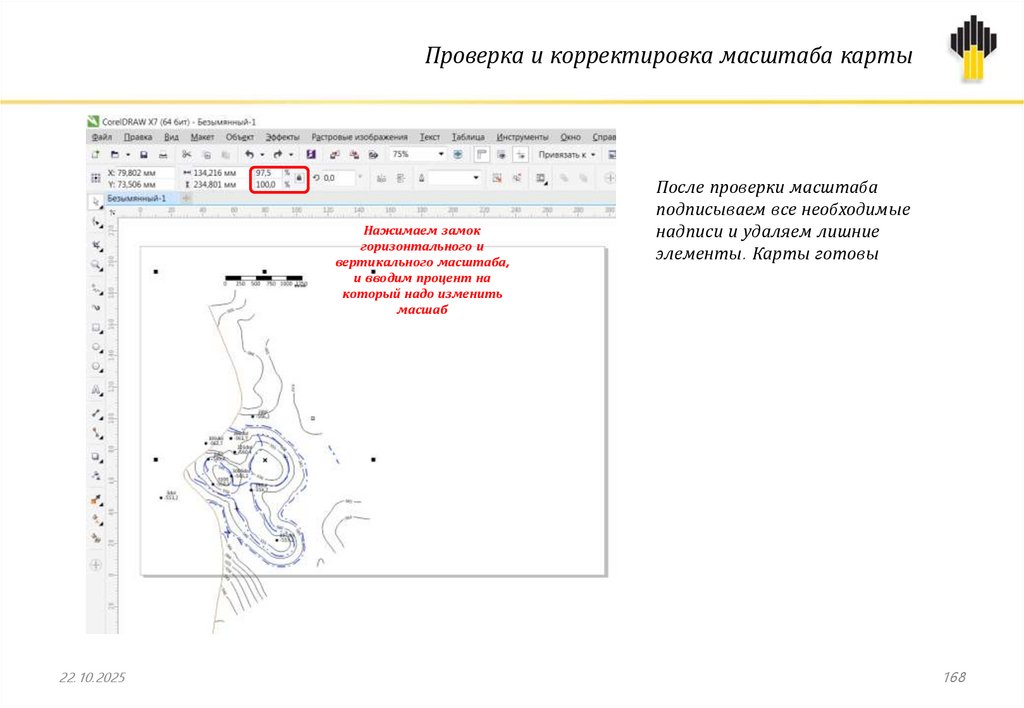Select the Smart Fill tool
This screenshot has height=708, width=1024.
(96, 538)
